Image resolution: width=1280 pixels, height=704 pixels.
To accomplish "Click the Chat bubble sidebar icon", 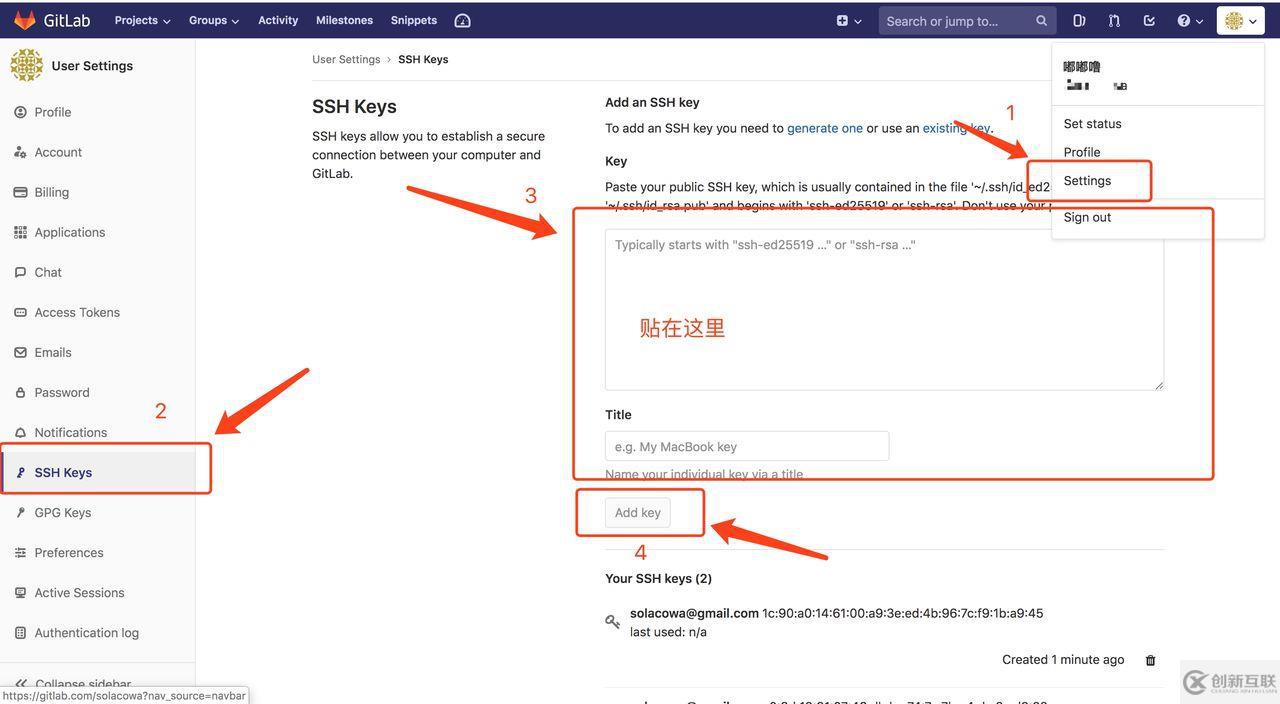I will 20,272.
